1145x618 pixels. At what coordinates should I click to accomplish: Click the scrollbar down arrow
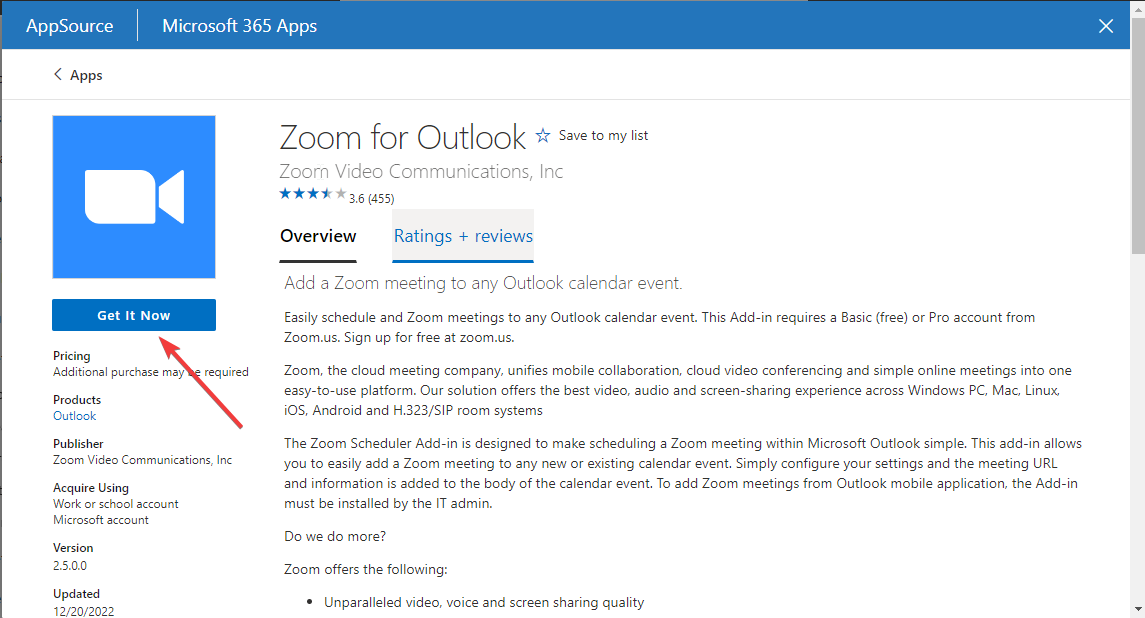[x=1137, y=608]
